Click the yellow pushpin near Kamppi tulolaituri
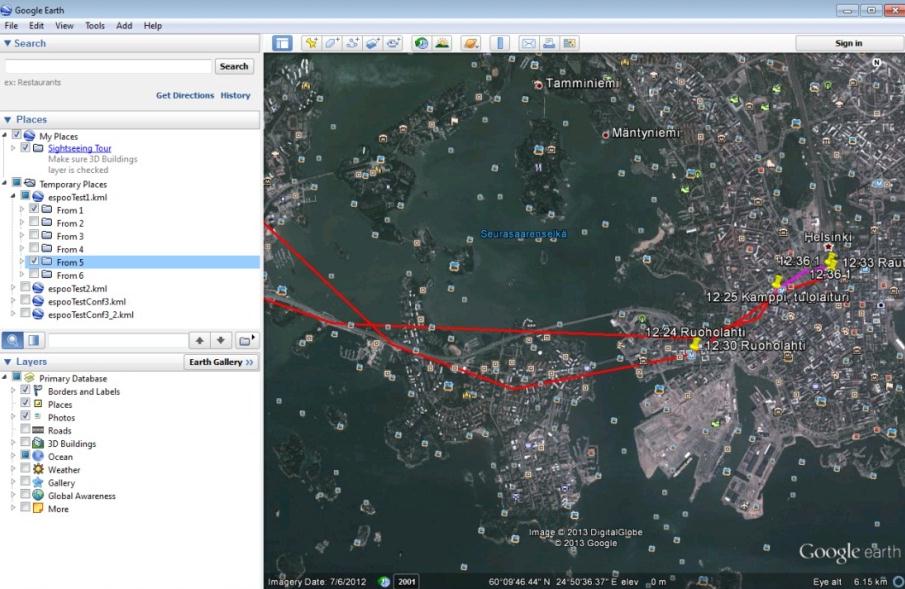905x589 pixels. click(x=777, y=281)
